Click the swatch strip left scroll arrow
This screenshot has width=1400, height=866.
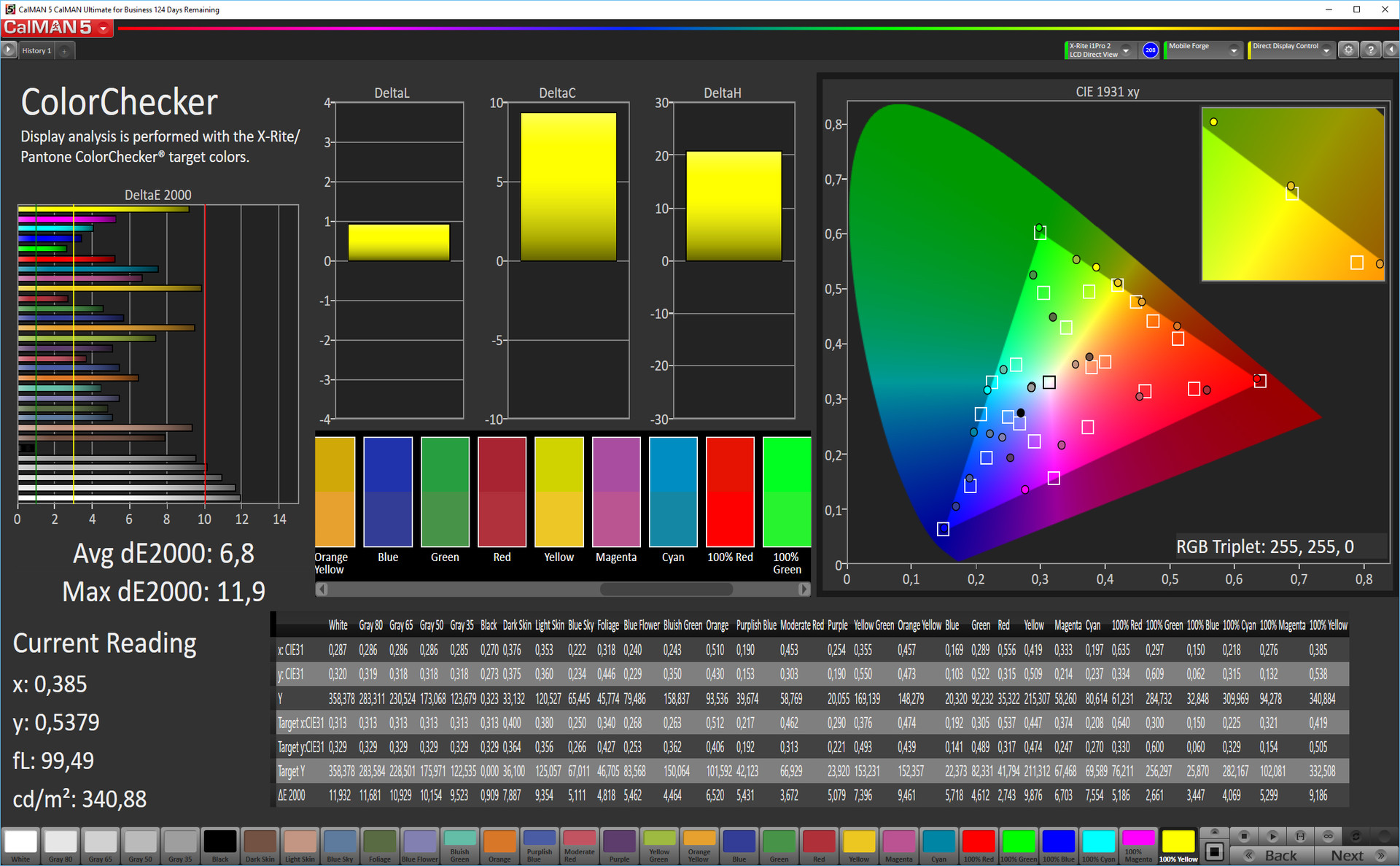point(321,589)
